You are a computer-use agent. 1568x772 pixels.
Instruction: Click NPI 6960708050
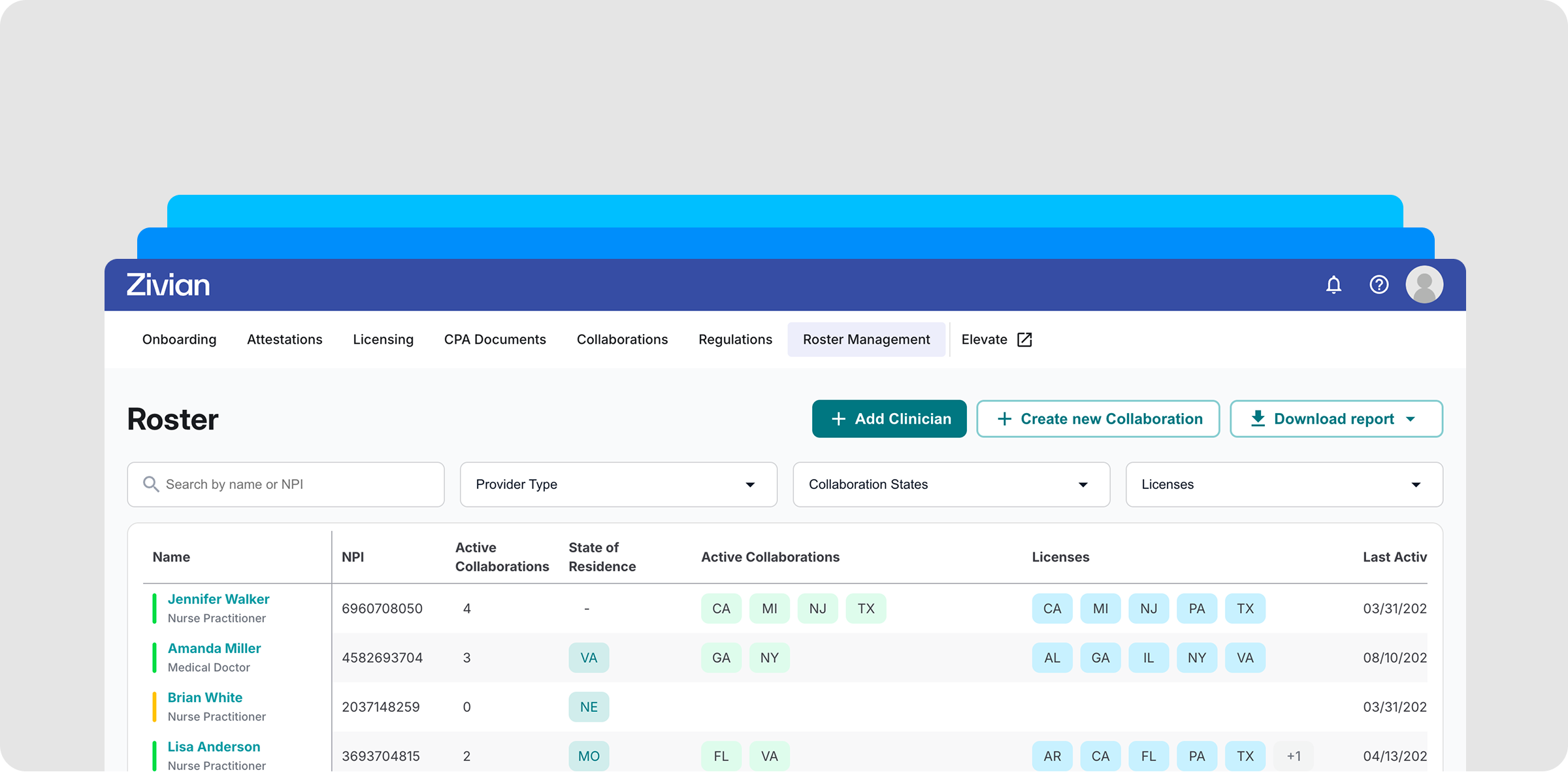point(382,609)
